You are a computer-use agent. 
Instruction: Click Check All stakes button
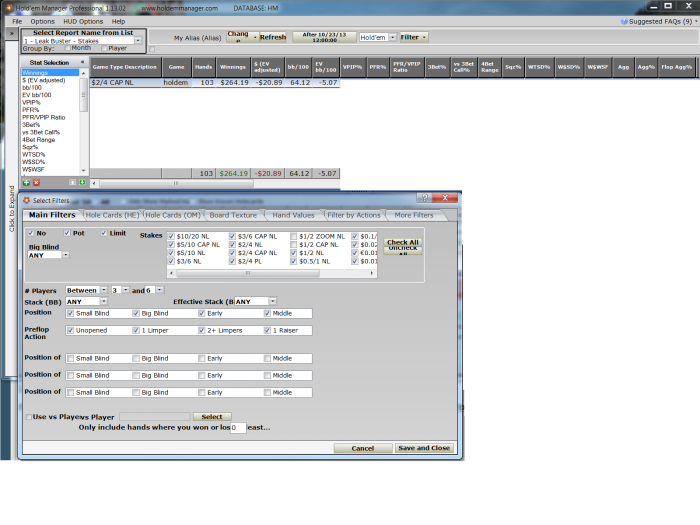403,242
